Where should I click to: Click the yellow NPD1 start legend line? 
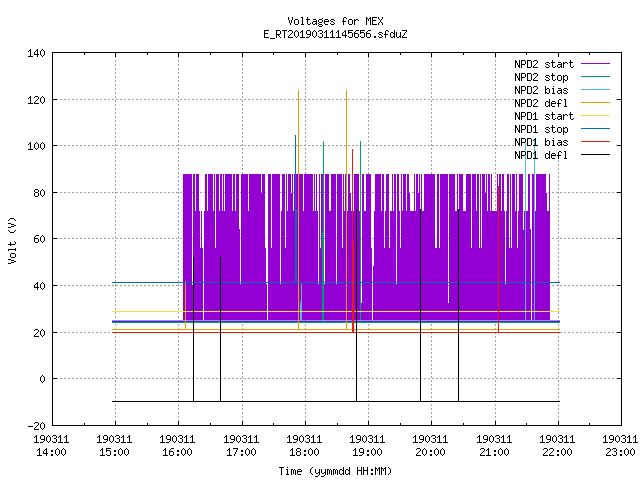tap(595, 116)
